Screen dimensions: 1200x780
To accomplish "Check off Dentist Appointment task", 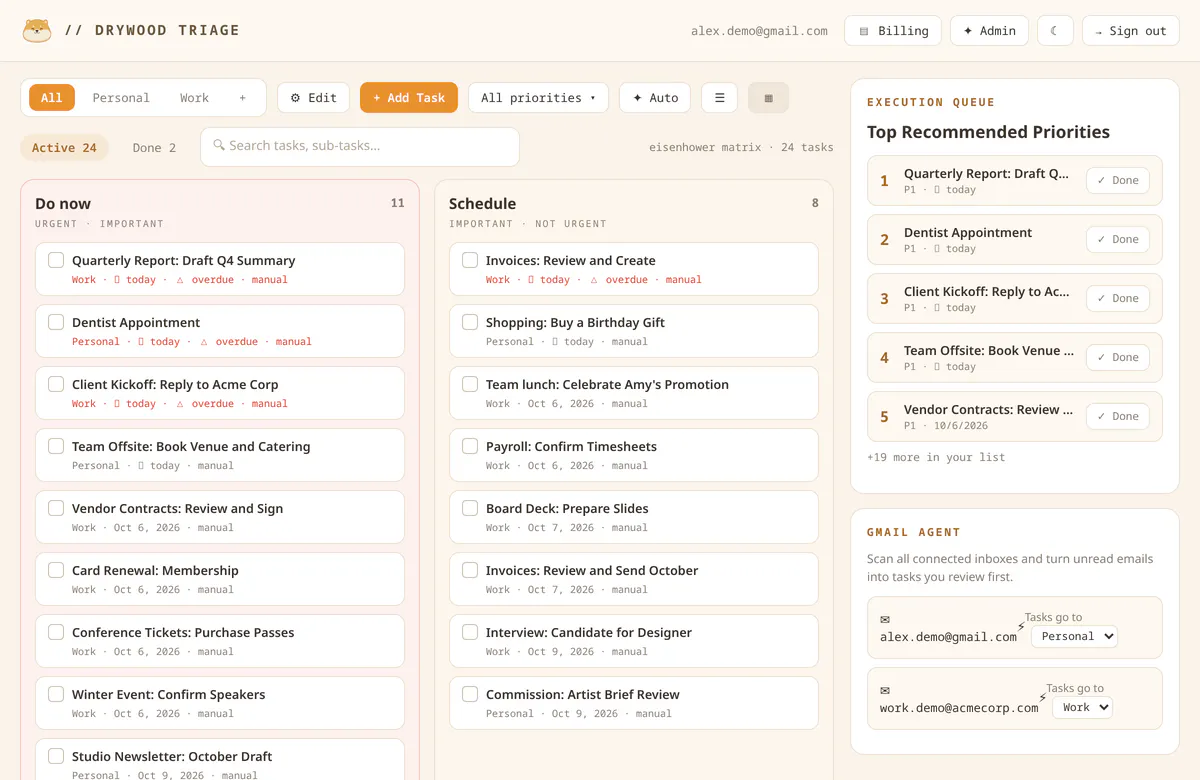I will point(56,322).
